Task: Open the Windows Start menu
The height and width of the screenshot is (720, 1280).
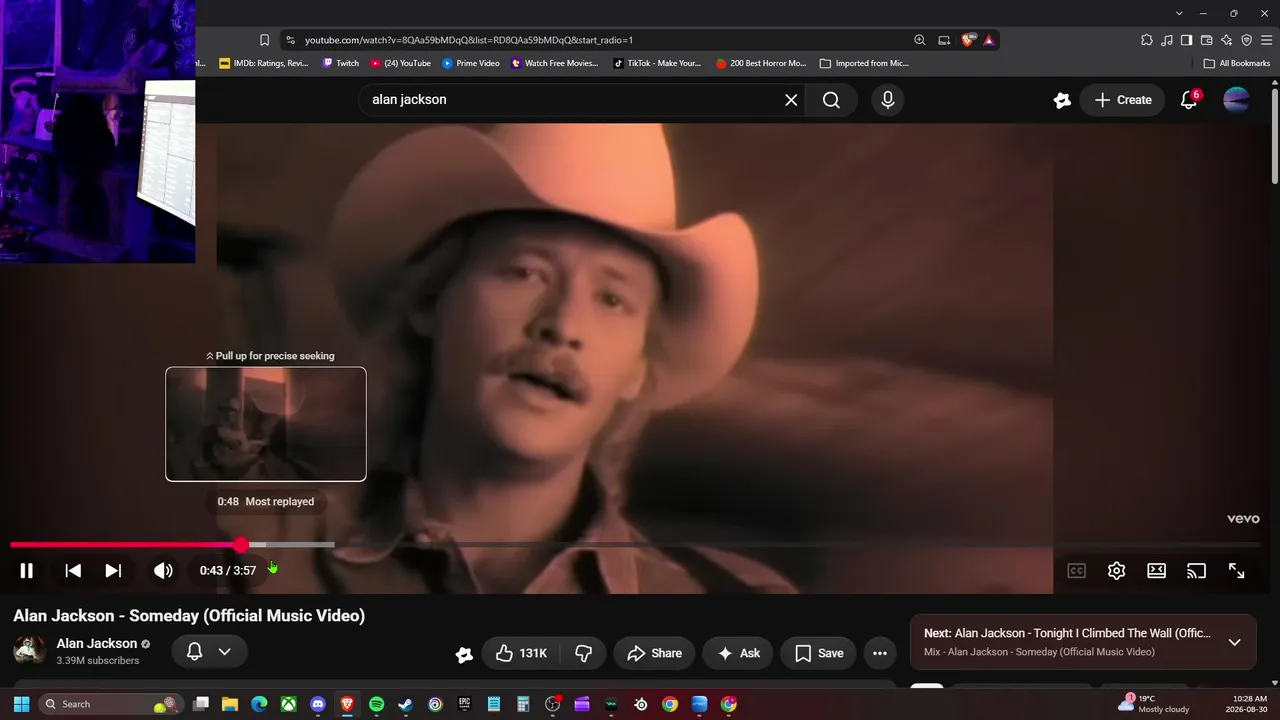Action: [x=21, y=704]
